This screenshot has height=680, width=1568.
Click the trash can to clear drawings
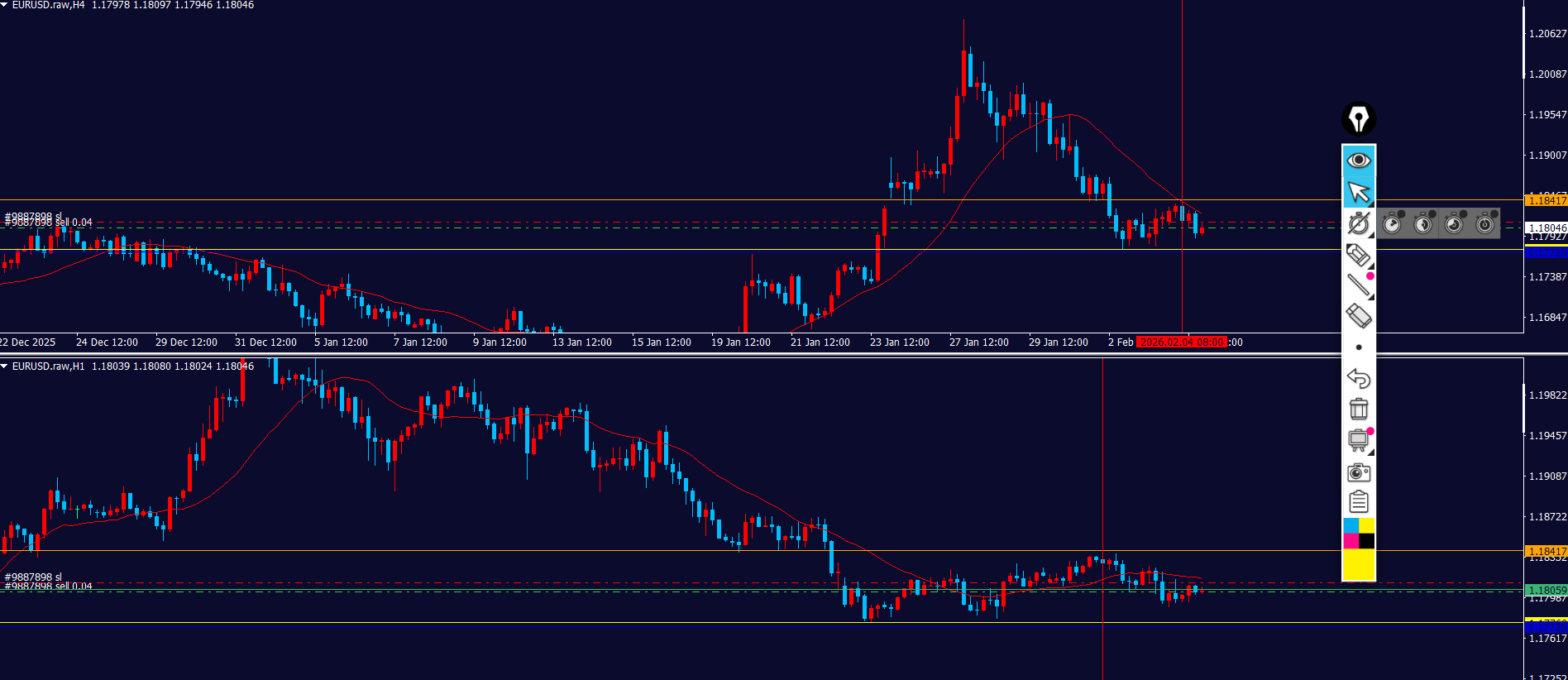tap(1358, 409)
